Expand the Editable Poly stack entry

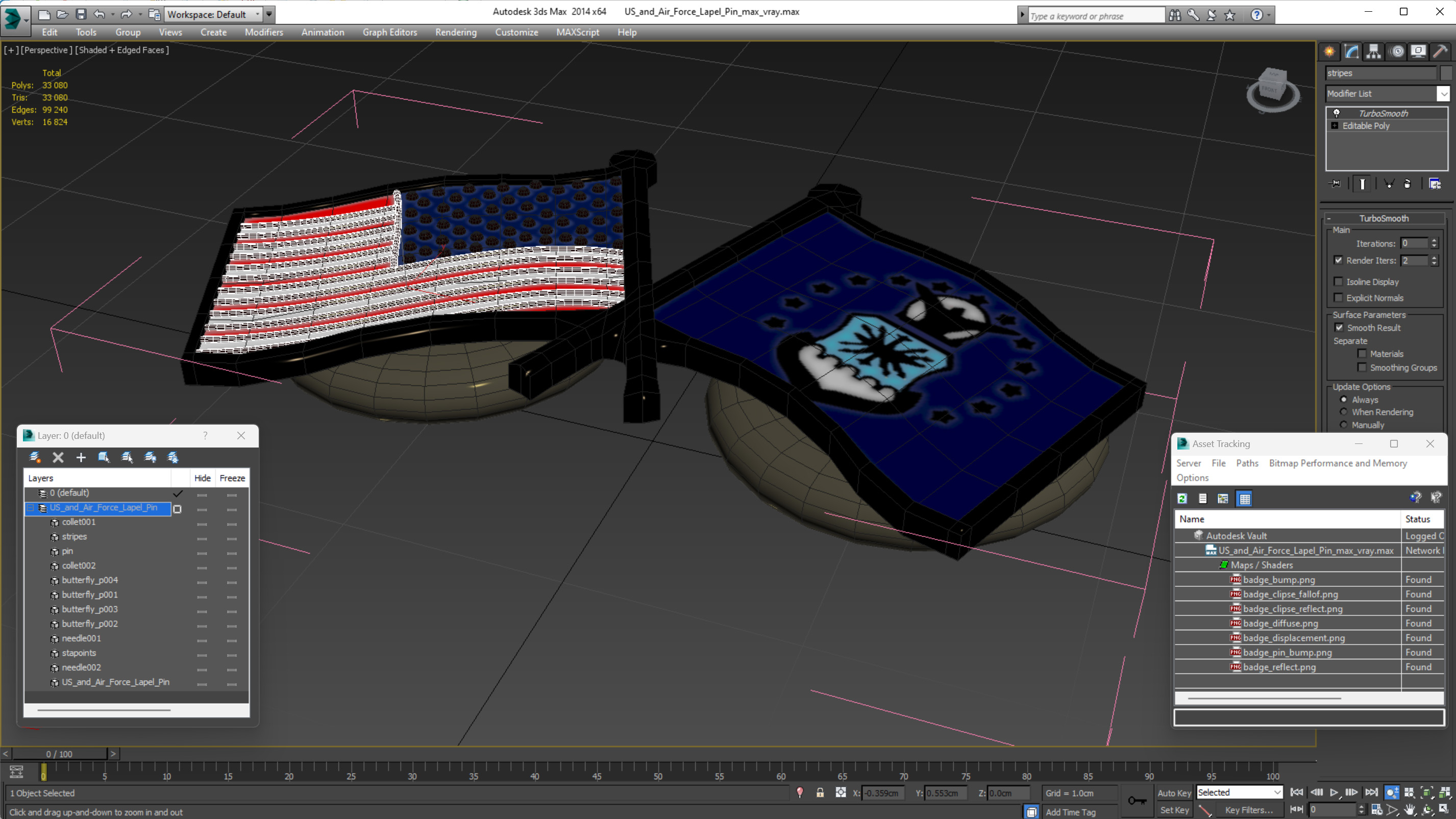(x=1335, y=126)
